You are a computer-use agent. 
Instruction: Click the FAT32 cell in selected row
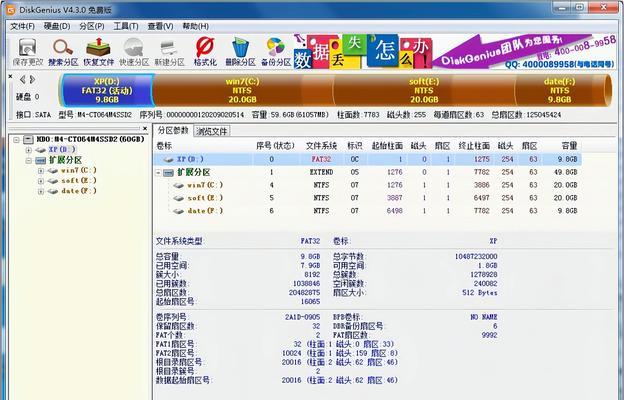[x=322, y=159]
